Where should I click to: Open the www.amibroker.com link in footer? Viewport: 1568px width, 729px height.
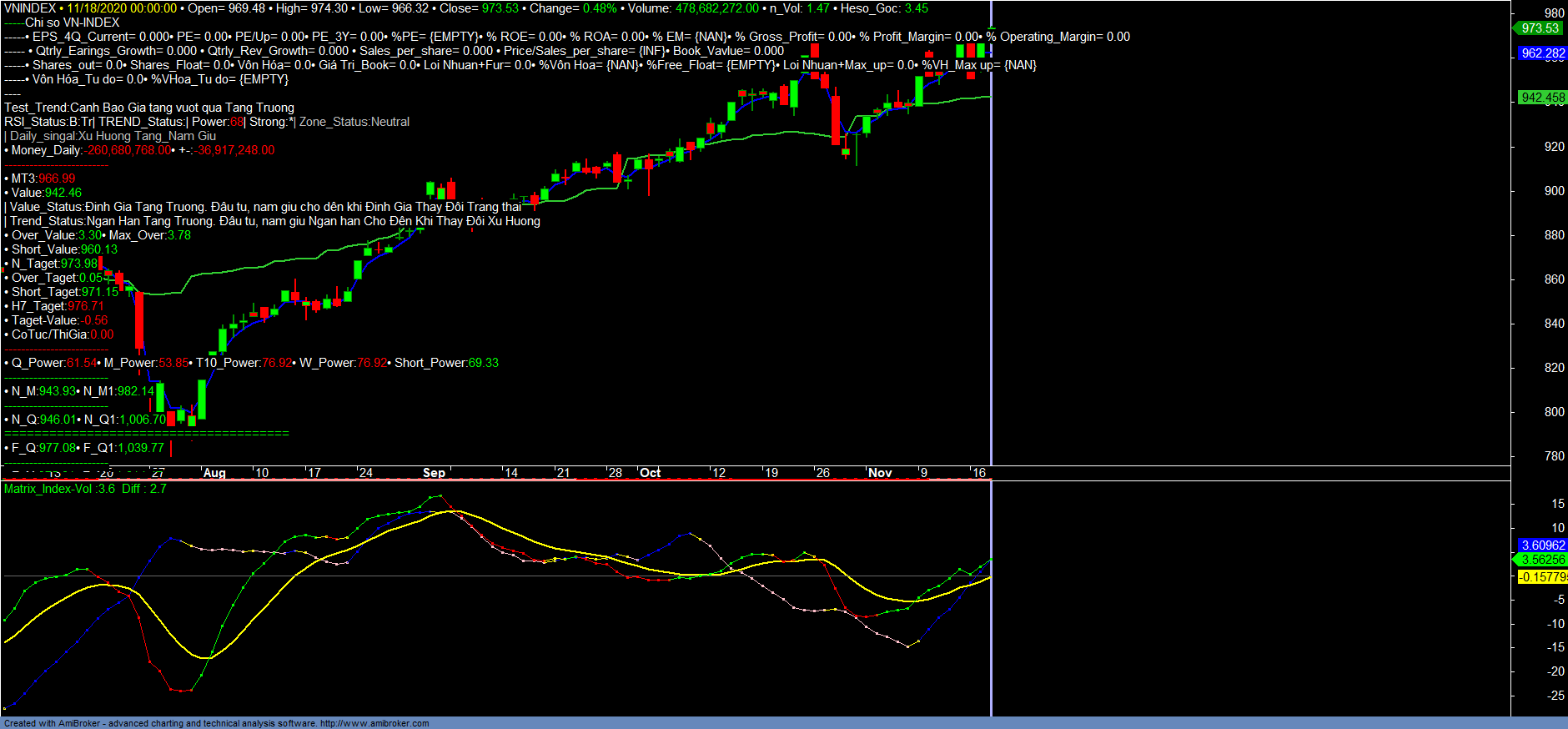point(374,723)
